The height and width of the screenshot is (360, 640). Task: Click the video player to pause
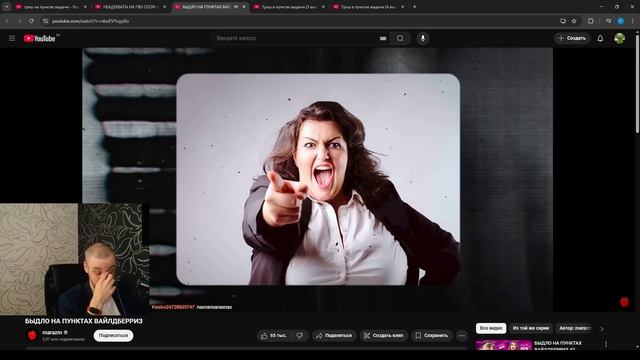318,180
